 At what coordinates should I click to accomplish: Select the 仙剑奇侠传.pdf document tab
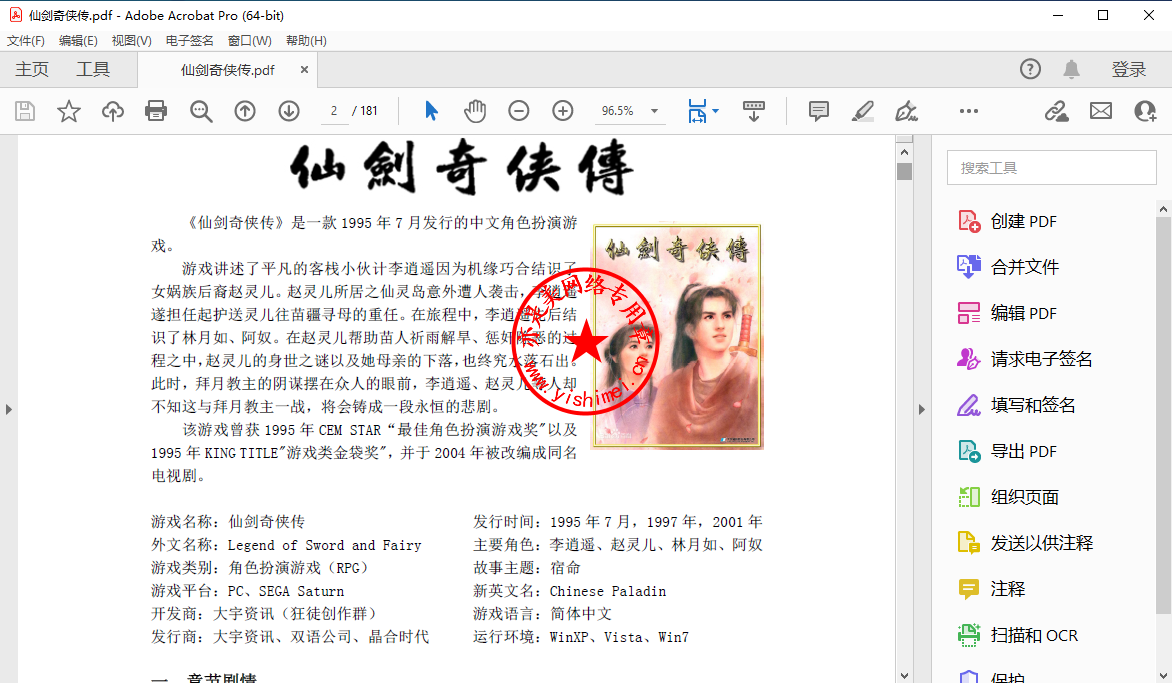(227, 70)
